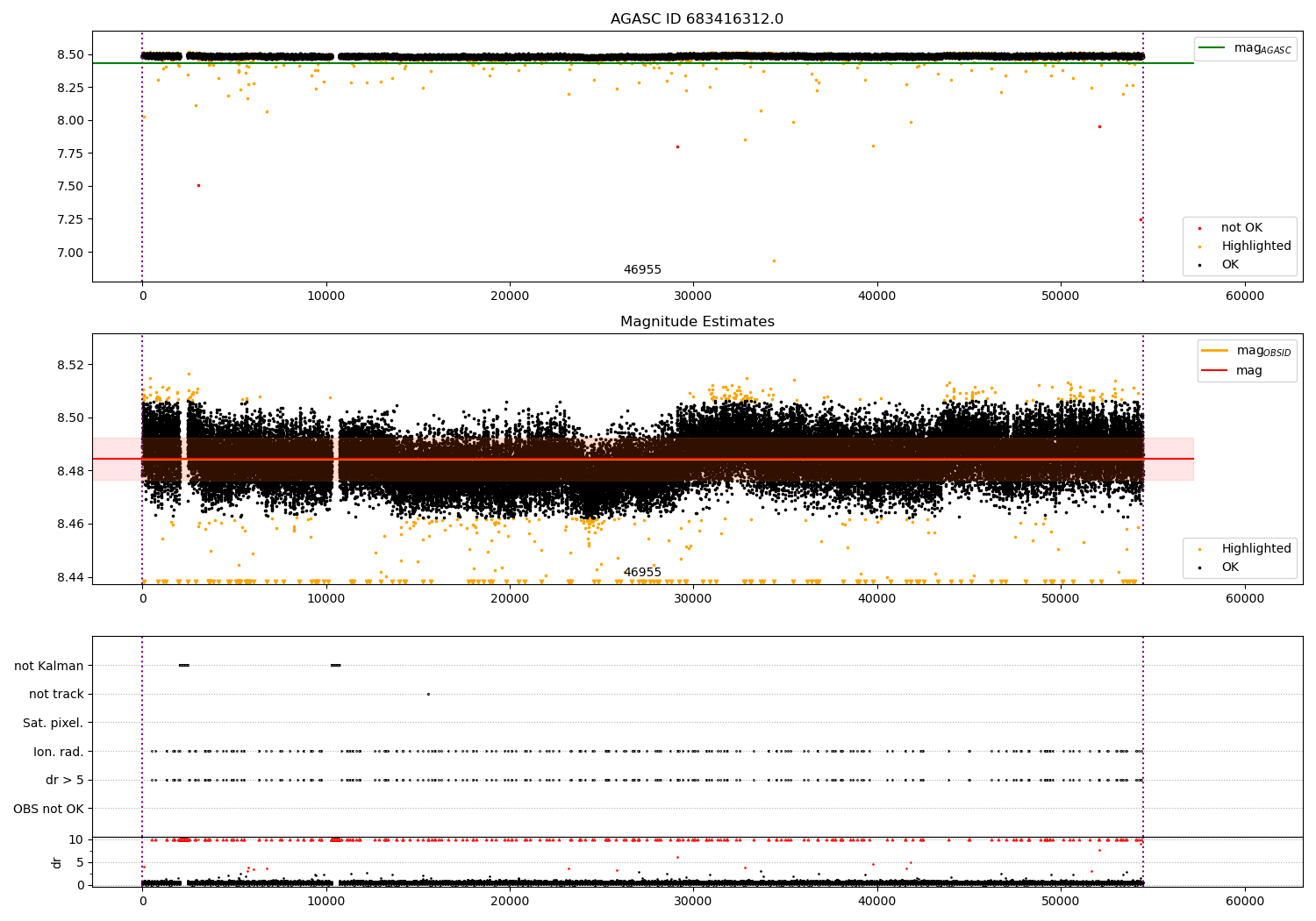
Task: Click the 46955 label in top plot
Action: (x=642, y=270)
